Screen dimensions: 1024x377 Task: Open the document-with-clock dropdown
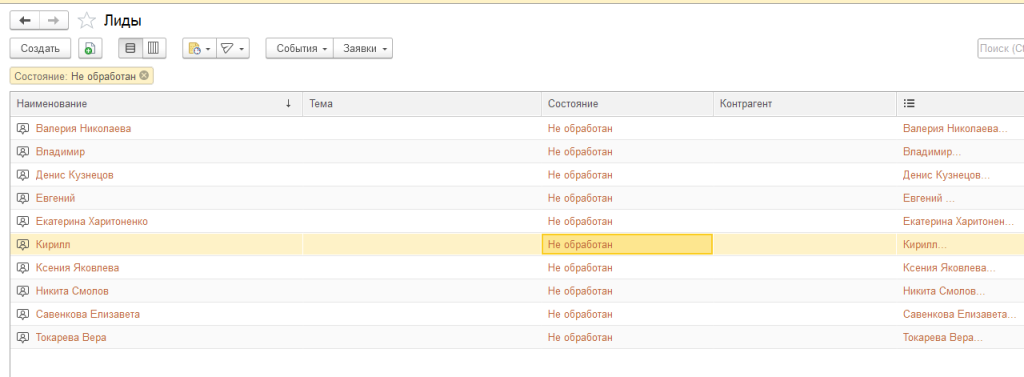(199, 48)
